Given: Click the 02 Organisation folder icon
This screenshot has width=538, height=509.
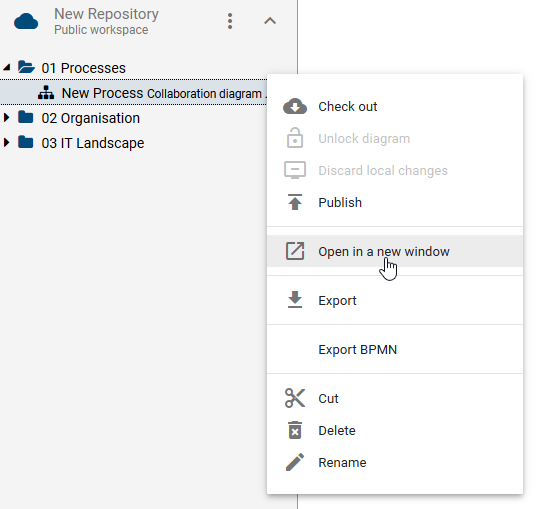Looking at the screenshot, I should (x=26, y=117).
